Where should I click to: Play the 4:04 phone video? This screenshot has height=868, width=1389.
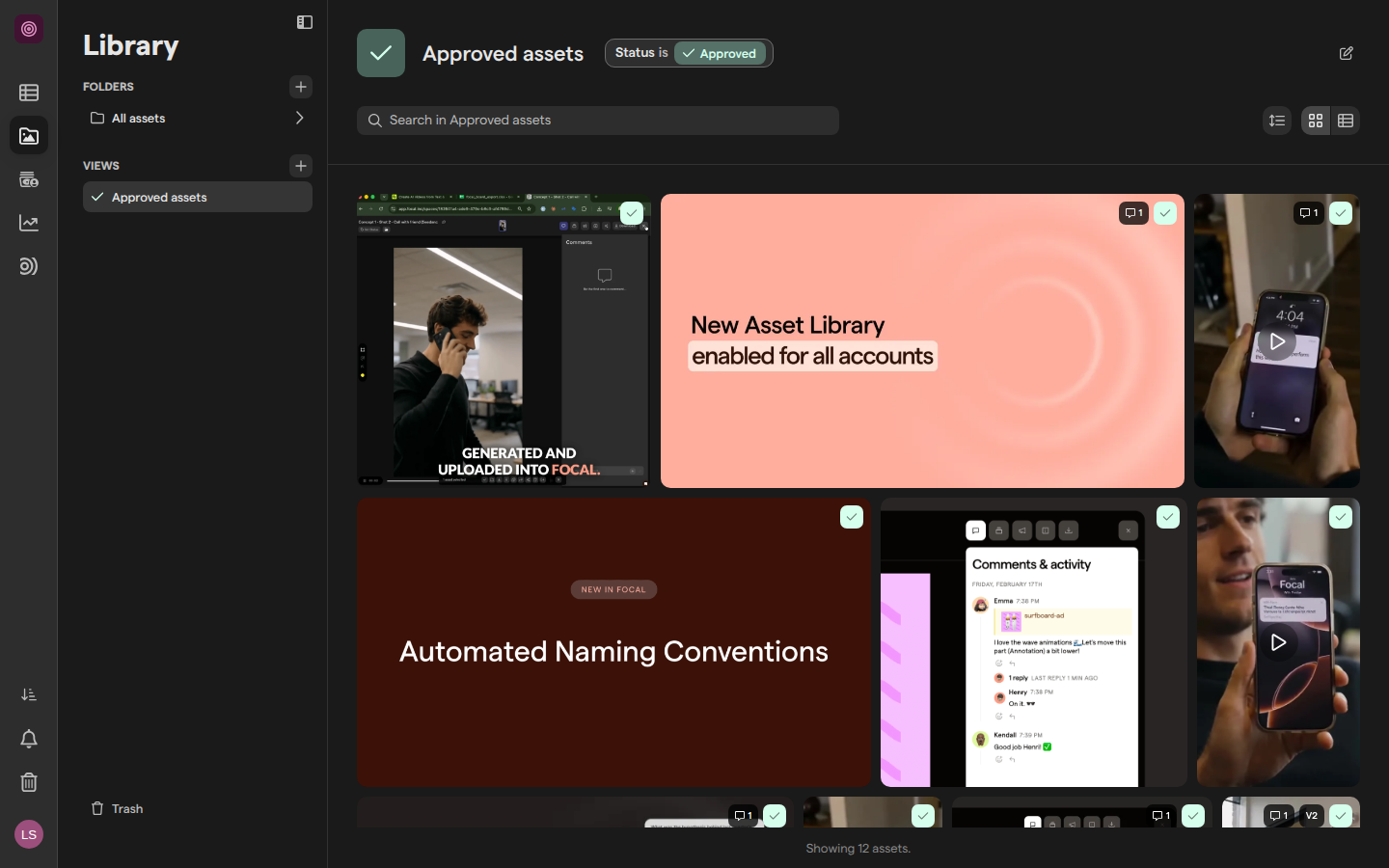point(1277,341)
